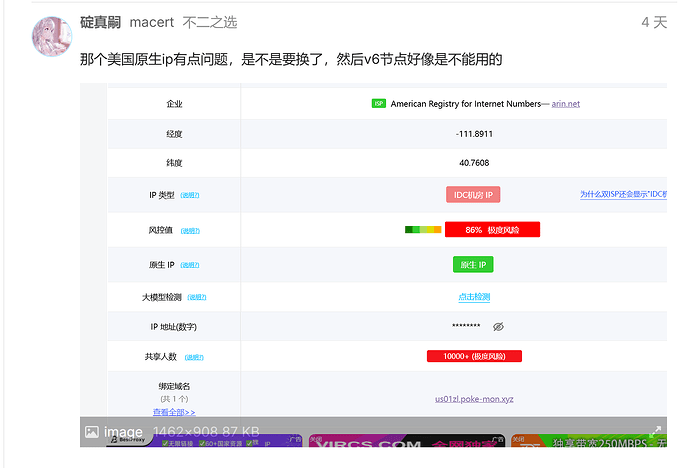The width and height of the screenshot is (690, 468).
Task: Open 说明 link next to 原生 IP
Action: [x=190, y=265]
